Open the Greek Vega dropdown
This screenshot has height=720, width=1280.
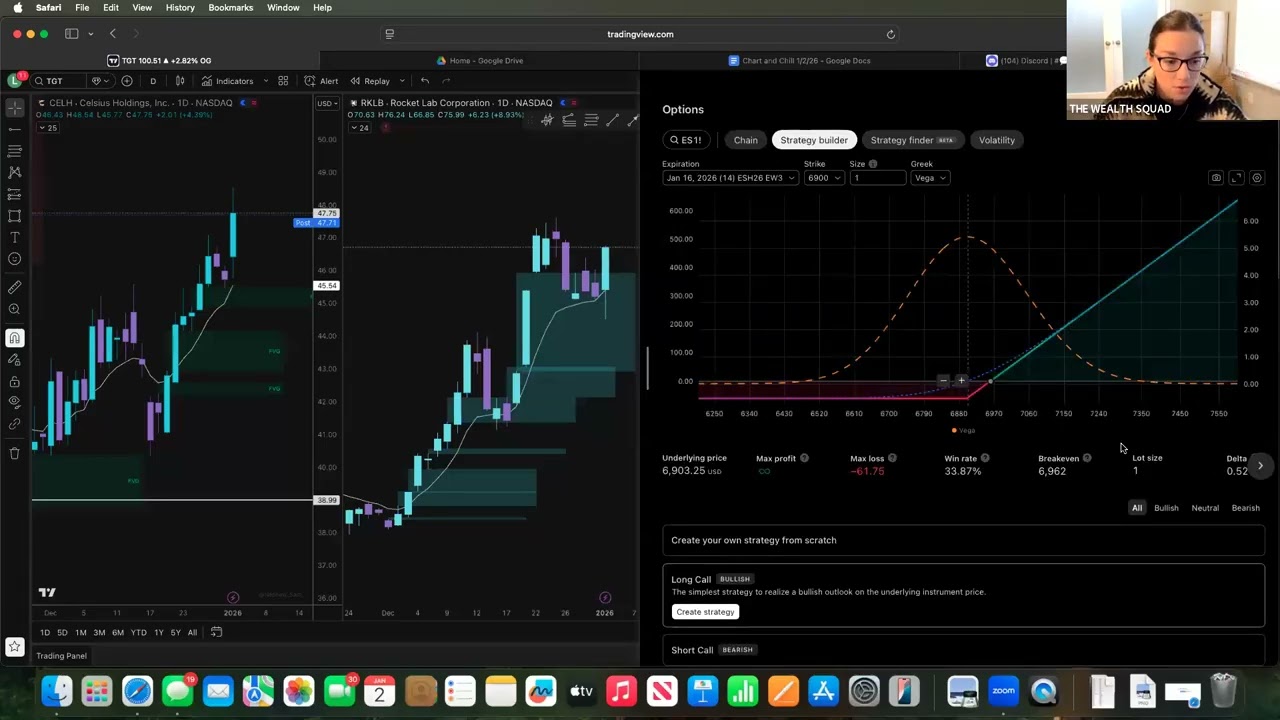point(930,178)
